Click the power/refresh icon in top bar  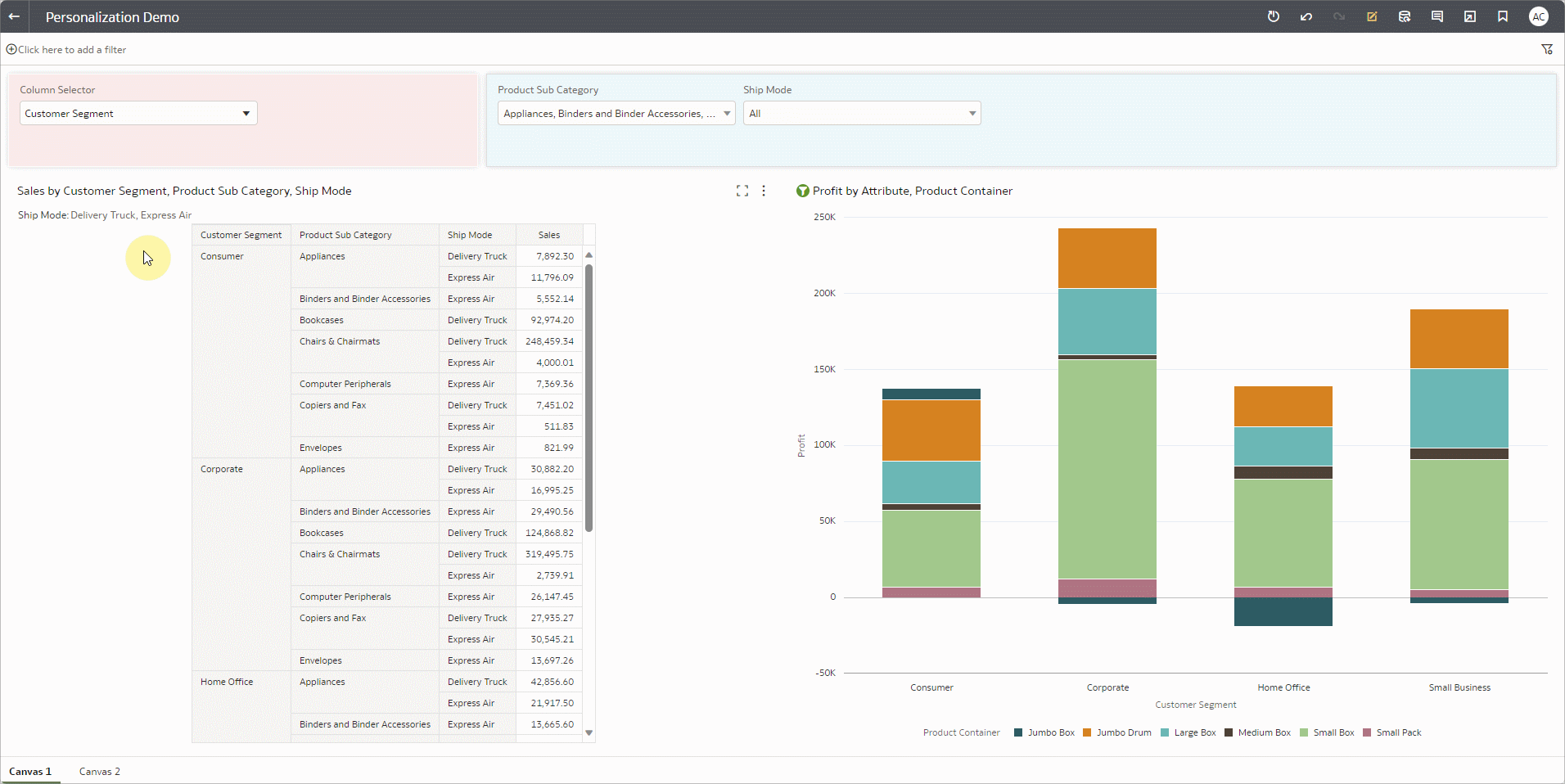point(1273,16)
